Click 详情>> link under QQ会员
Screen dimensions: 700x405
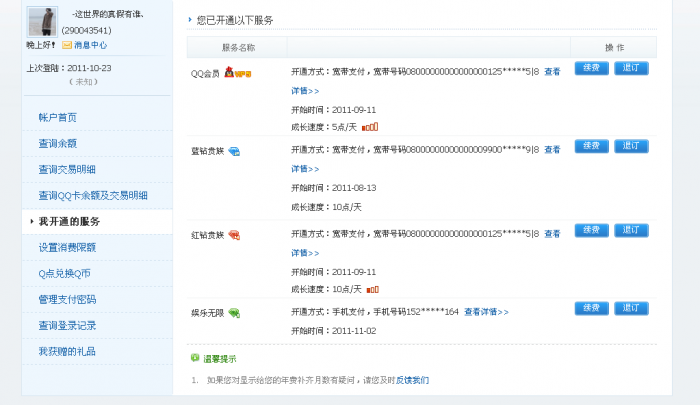pos(305,91)
